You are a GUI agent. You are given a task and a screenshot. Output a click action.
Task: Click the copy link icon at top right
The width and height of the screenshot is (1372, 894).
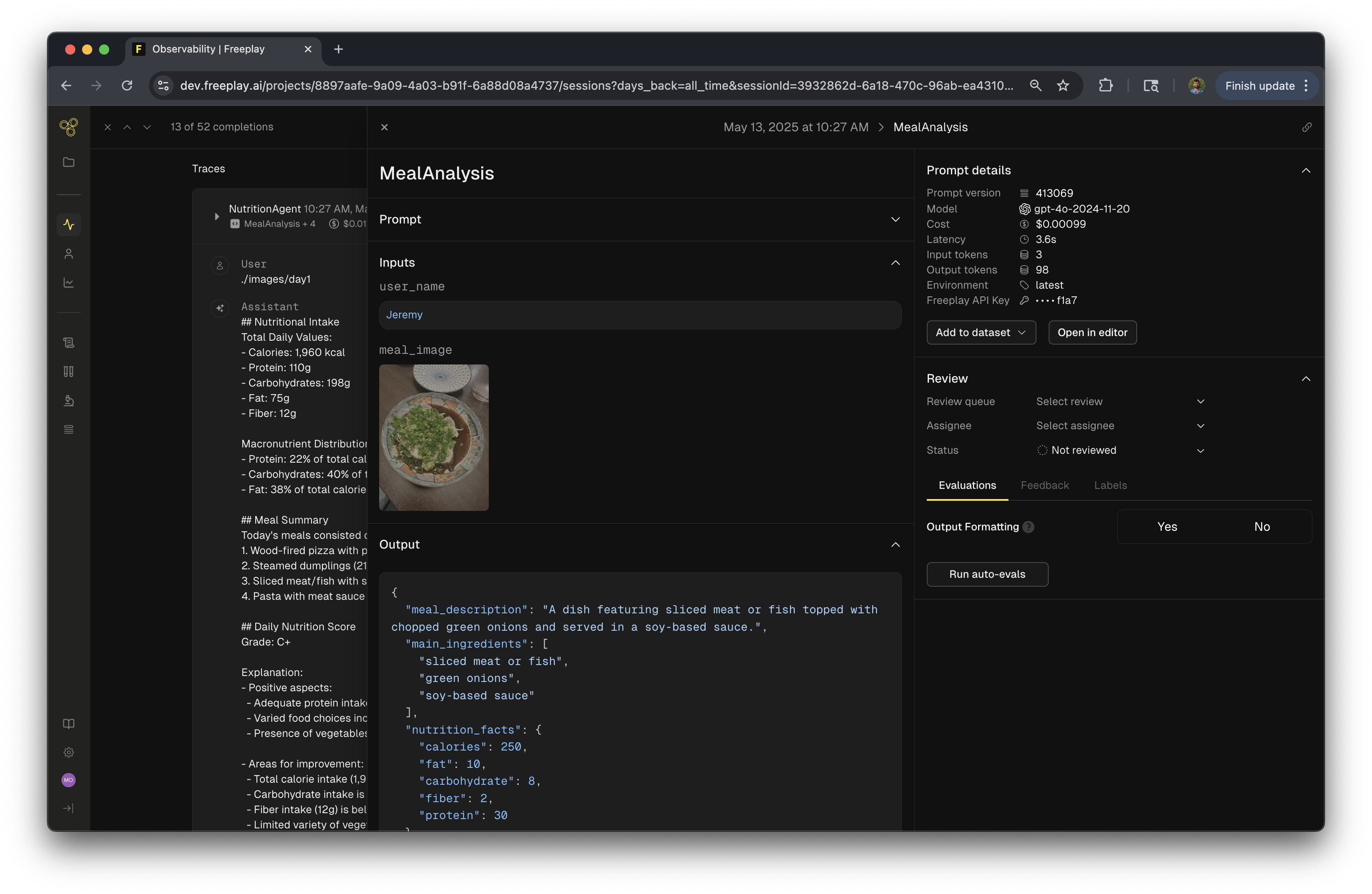[1306, 127]
